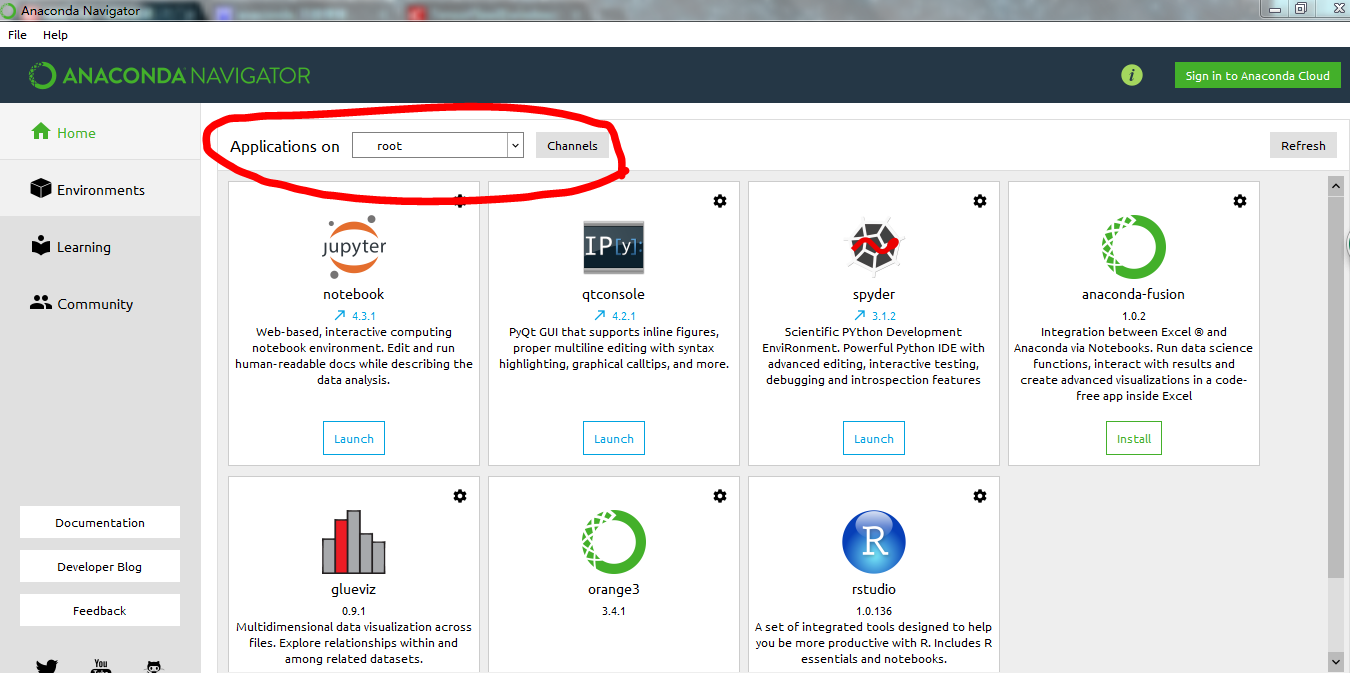Click the Channels button
1350x673 pixels.
[572, 145]
